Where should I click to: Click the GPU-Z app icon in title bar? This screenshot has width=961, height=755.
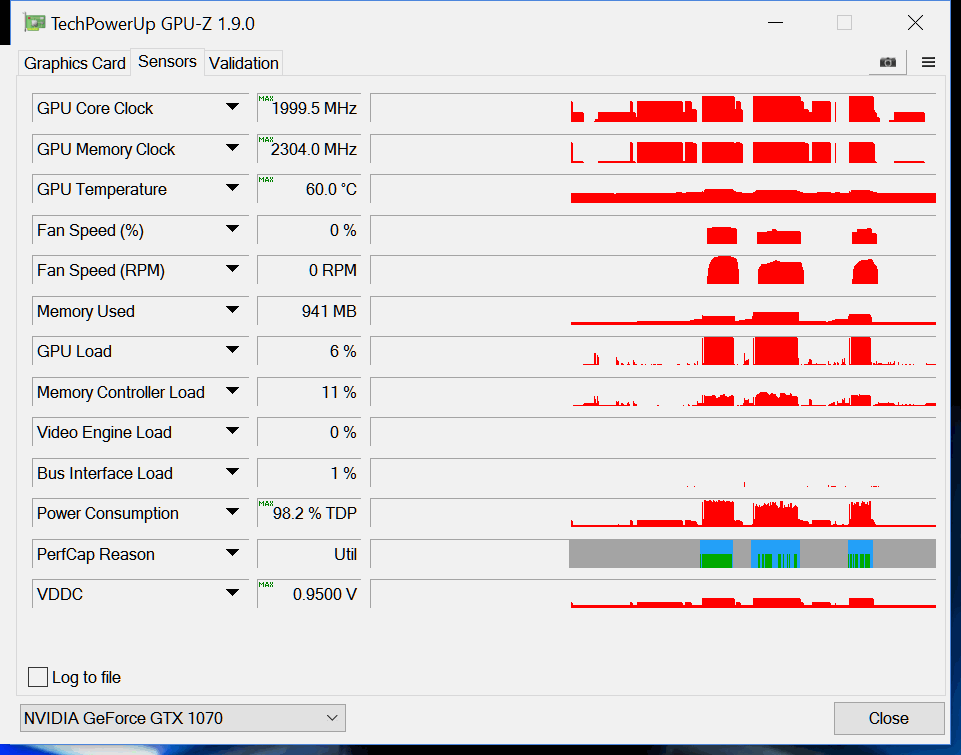point(35,23)
